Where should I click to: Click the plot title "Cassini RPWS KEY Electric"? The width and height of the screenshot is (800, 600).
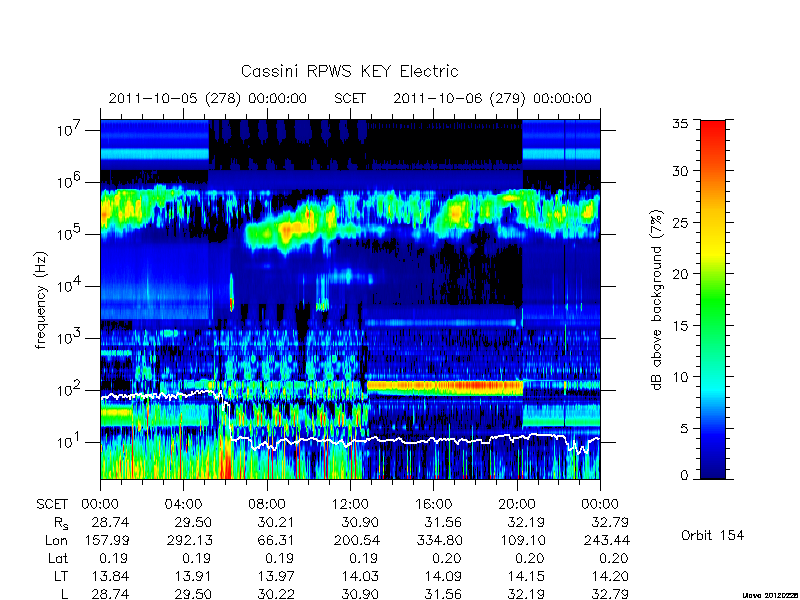(x=349, y=71)
